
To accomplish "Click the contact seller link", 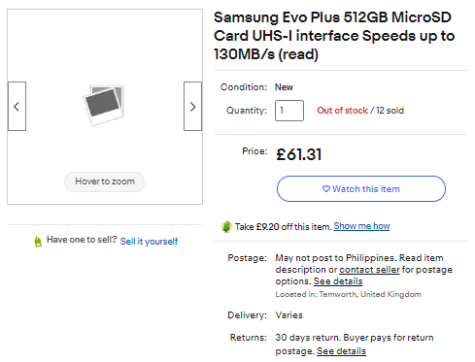I will coord(369,270).
